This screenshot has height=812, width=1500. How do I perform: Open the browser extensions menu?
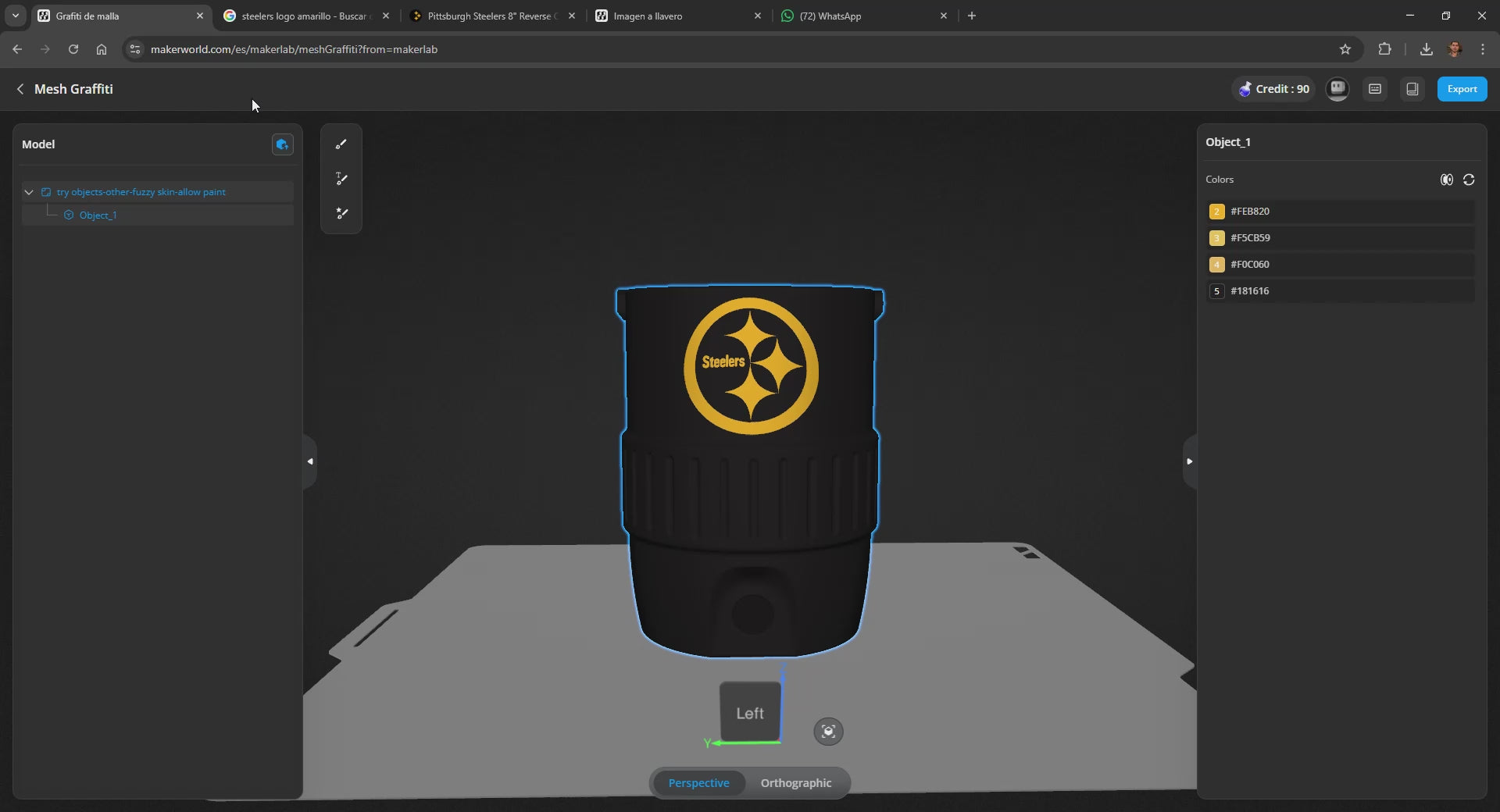1384,49
